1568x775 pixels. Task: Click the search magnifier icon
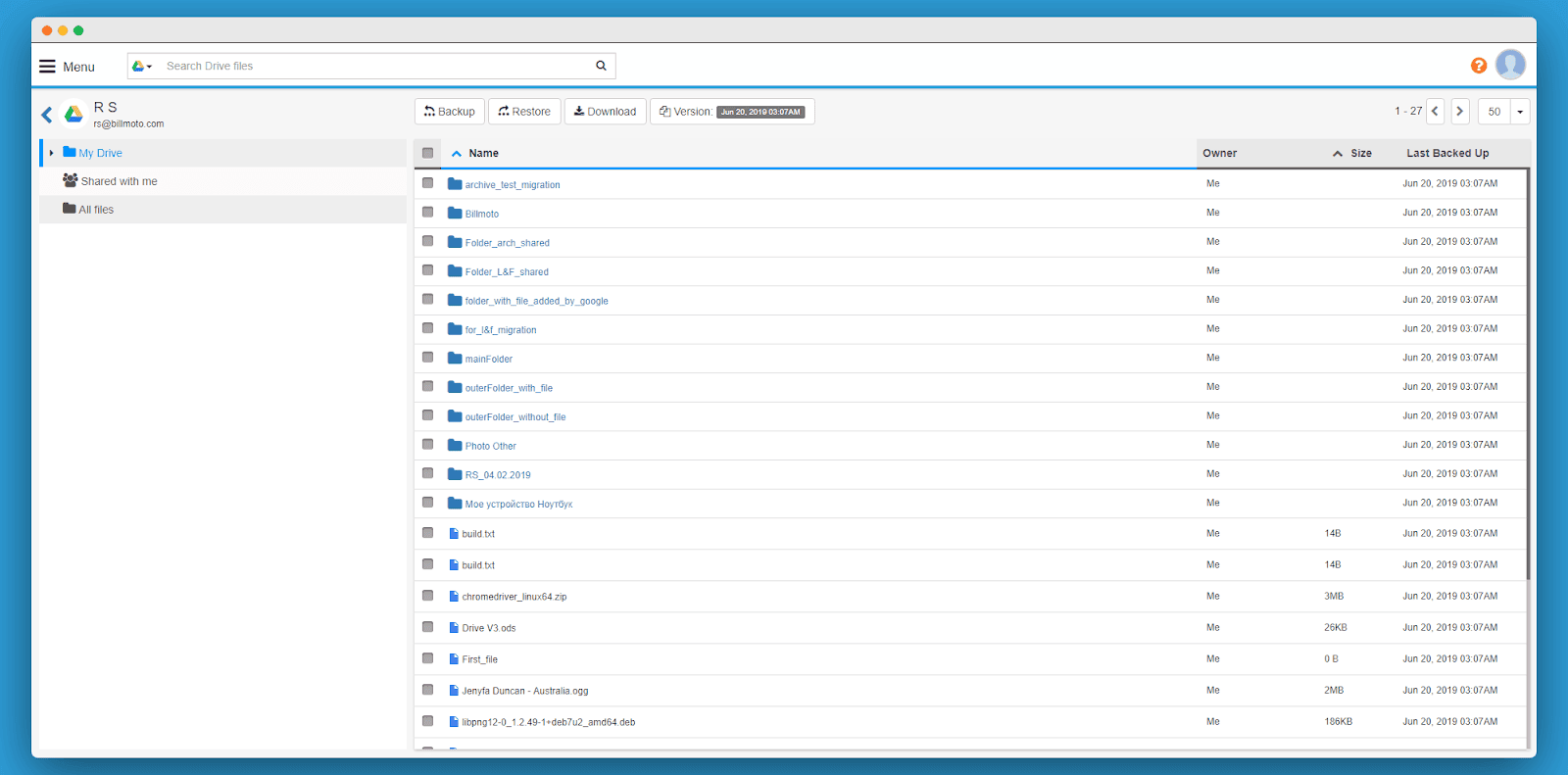pyautogui.click(x=601, y=66)
